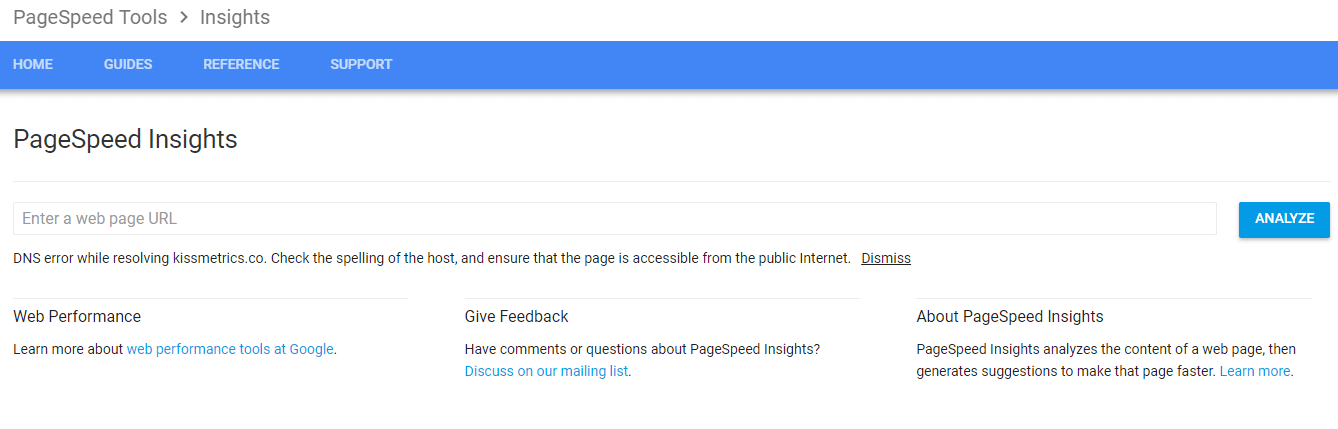
Task: Open the Insights breadcrumb item
Action: 235,17
